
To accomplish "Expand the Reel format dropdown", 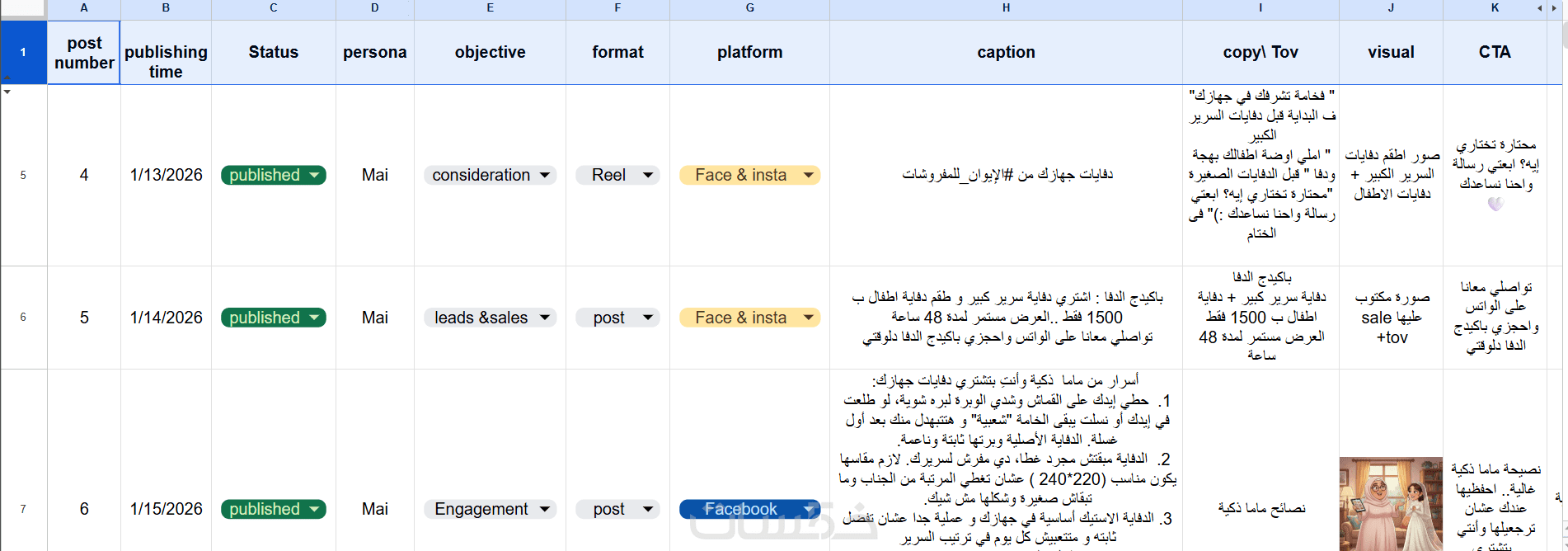I will click(x=648, y=176).
